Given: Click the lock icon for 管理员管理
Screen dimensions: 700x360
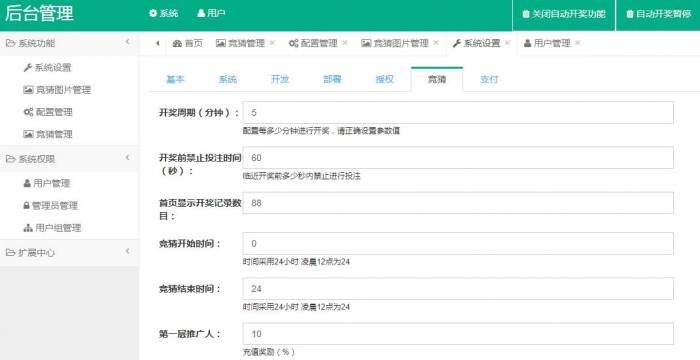Looking at the screenshot, I should pos(26,205).
